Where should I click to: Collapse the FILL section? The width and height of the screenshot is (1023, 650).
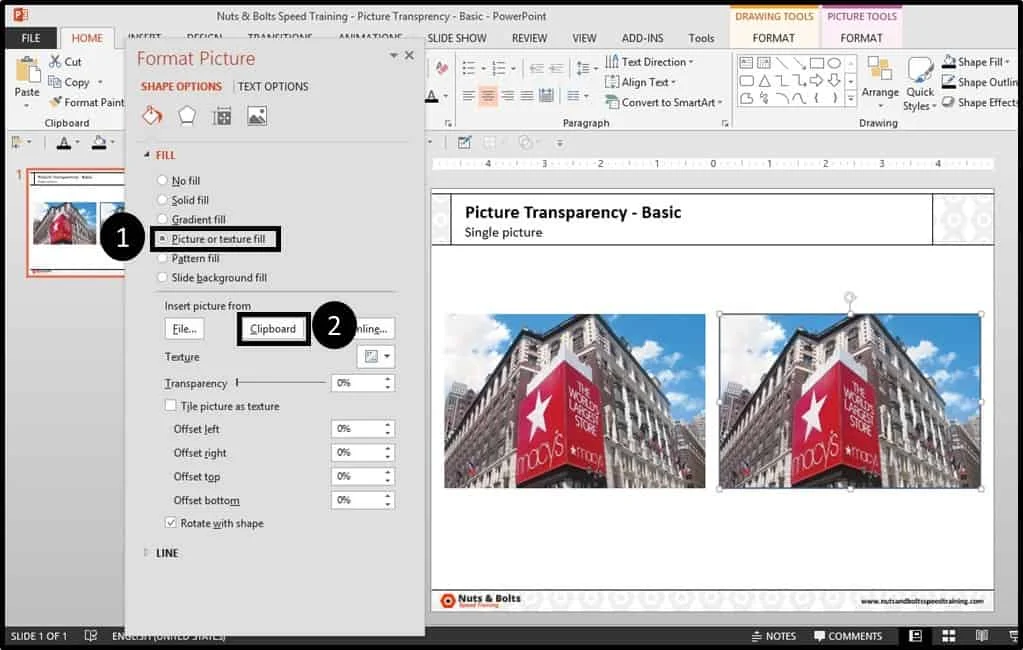[x=146, y=155]
